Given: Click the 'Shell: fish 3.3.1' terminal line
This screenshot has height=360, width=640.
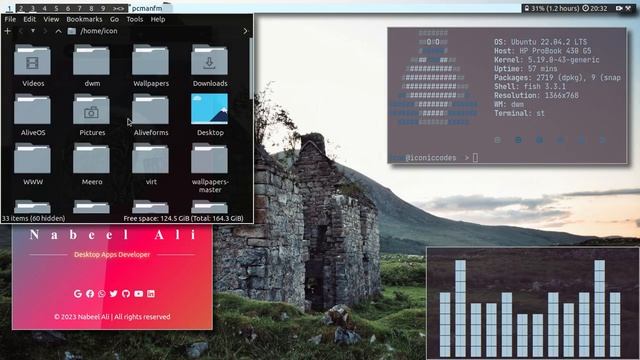Looking at the screenshot, I should 530,87.
